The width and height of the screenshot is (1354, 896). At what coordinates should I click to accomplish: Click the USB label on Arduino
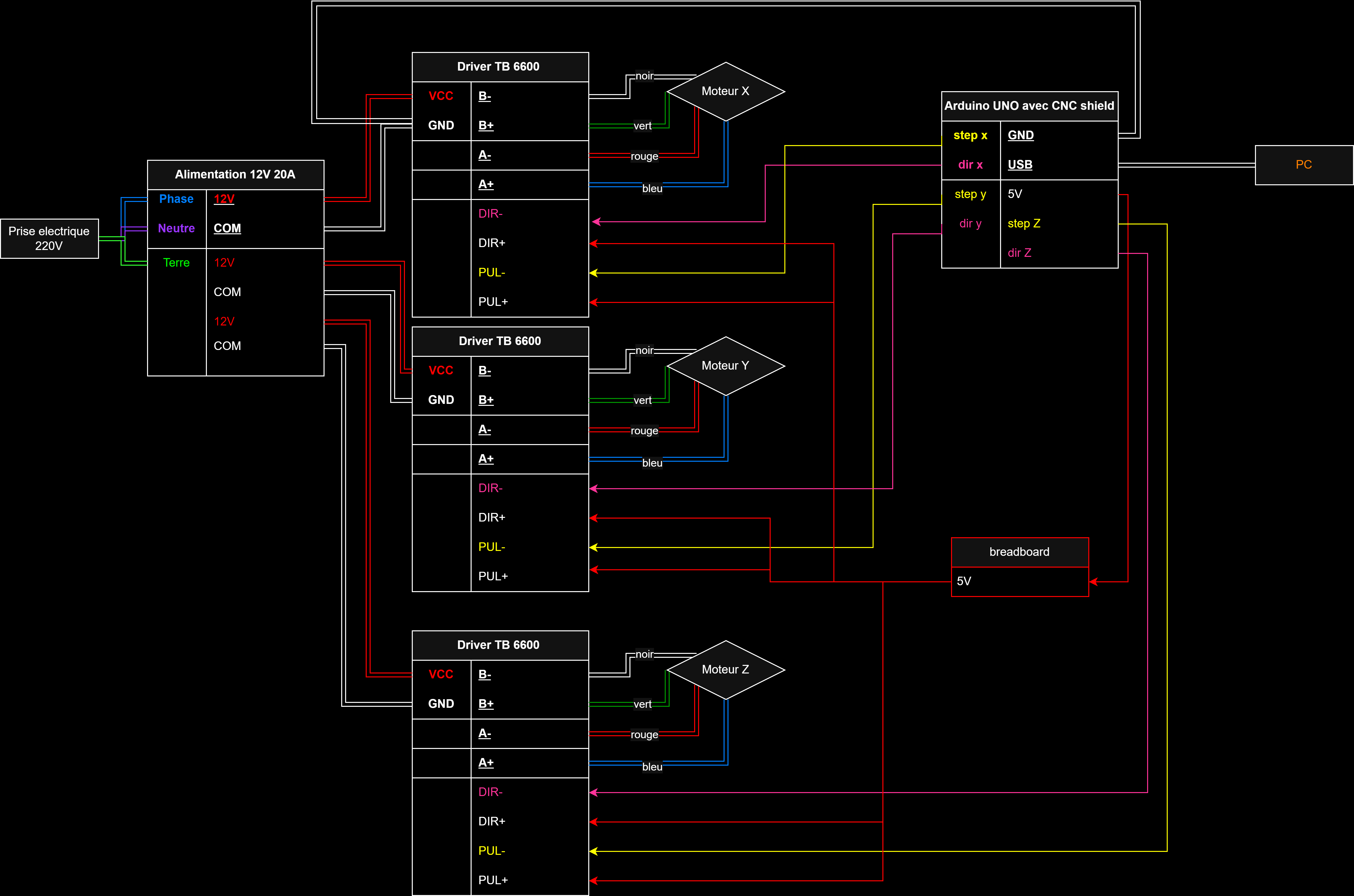click(1020, 165)
